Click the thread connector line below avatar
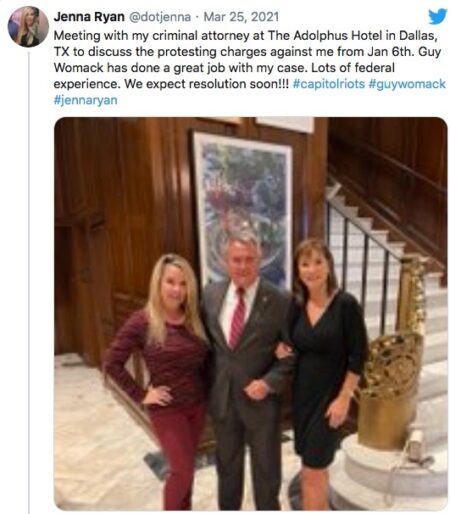 [29, 282]
